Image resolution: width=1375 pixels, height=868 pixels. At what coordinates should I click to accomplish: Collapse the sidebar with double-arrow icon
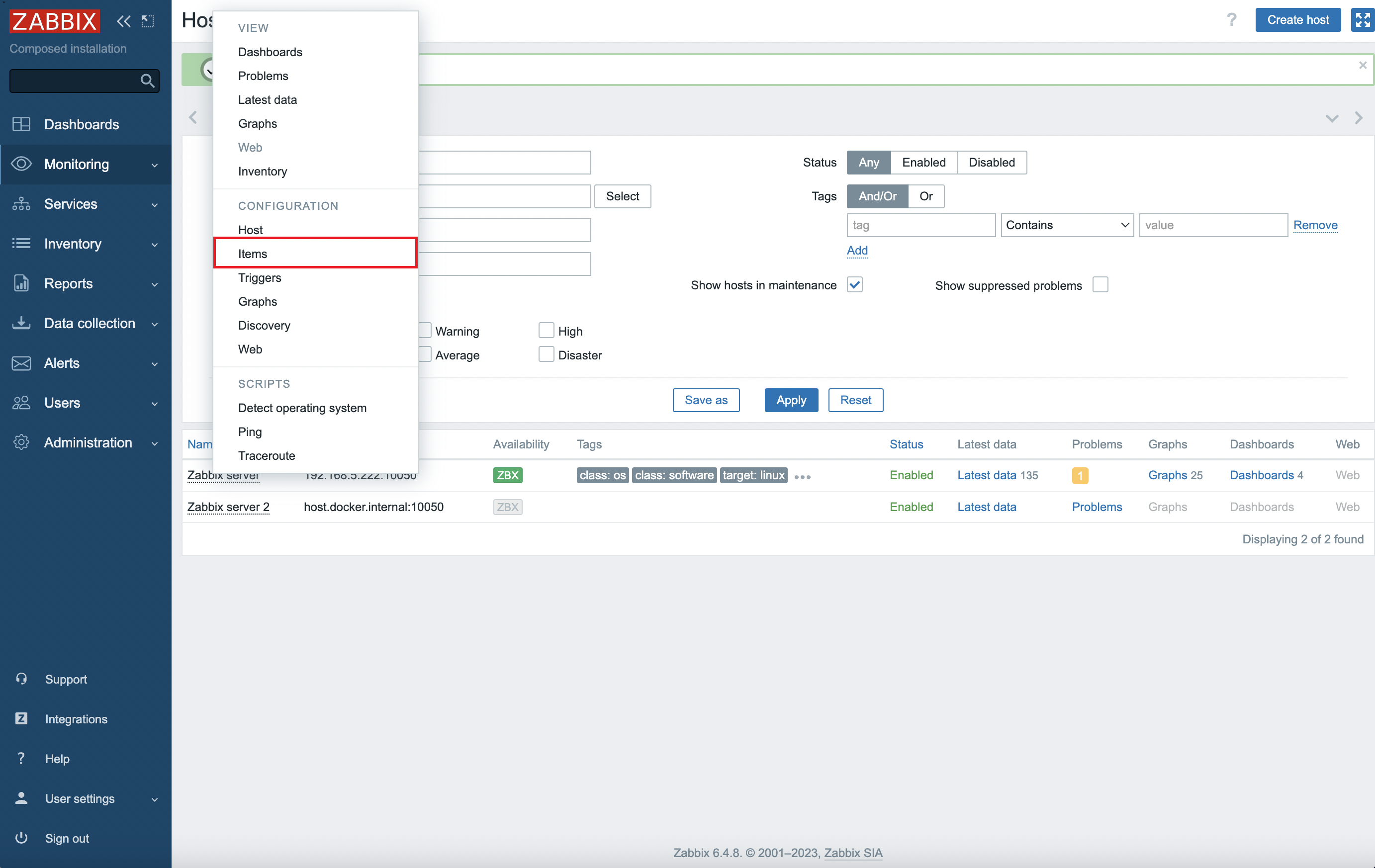point(124,21)
